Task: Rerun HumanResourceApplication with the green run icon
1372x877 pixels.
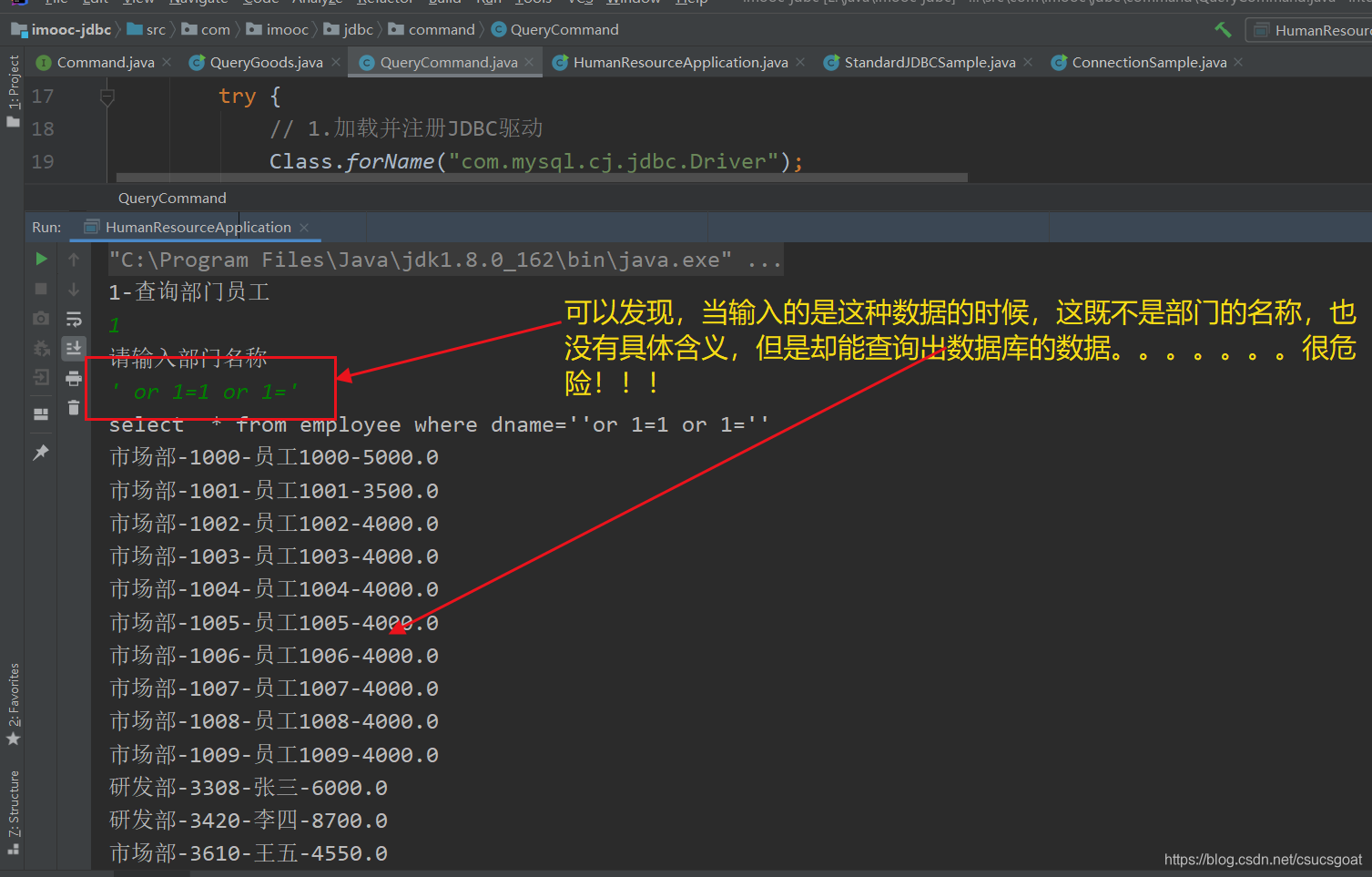Action: tap(40, 259)
